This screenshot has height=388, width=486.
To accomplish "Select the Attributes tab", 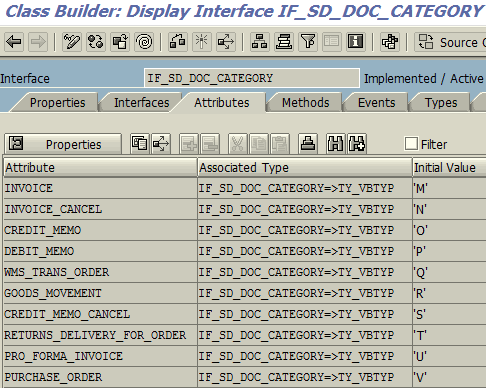I will click(x=222, y=103).
